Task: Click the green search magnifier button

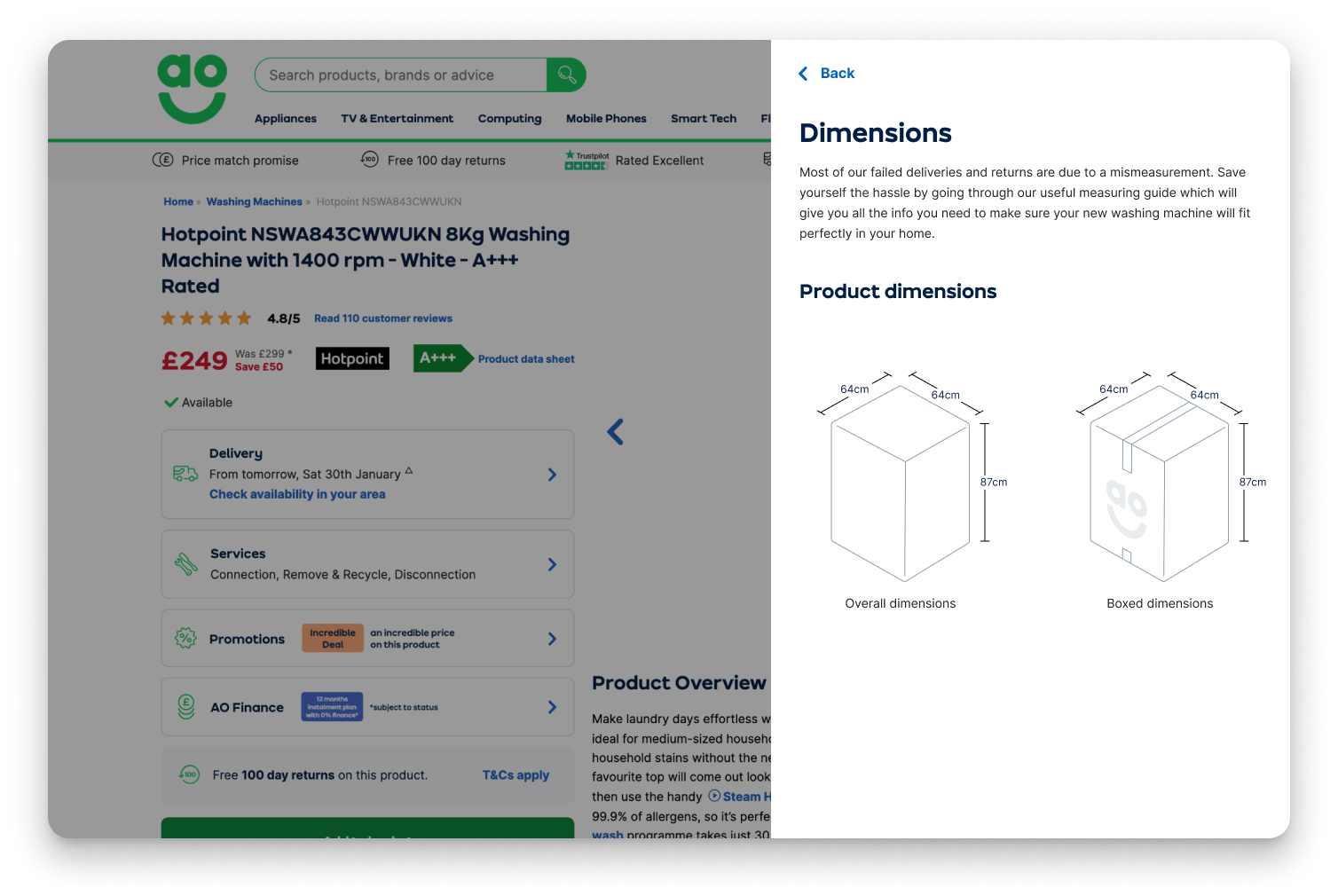Action: point(566,75)
